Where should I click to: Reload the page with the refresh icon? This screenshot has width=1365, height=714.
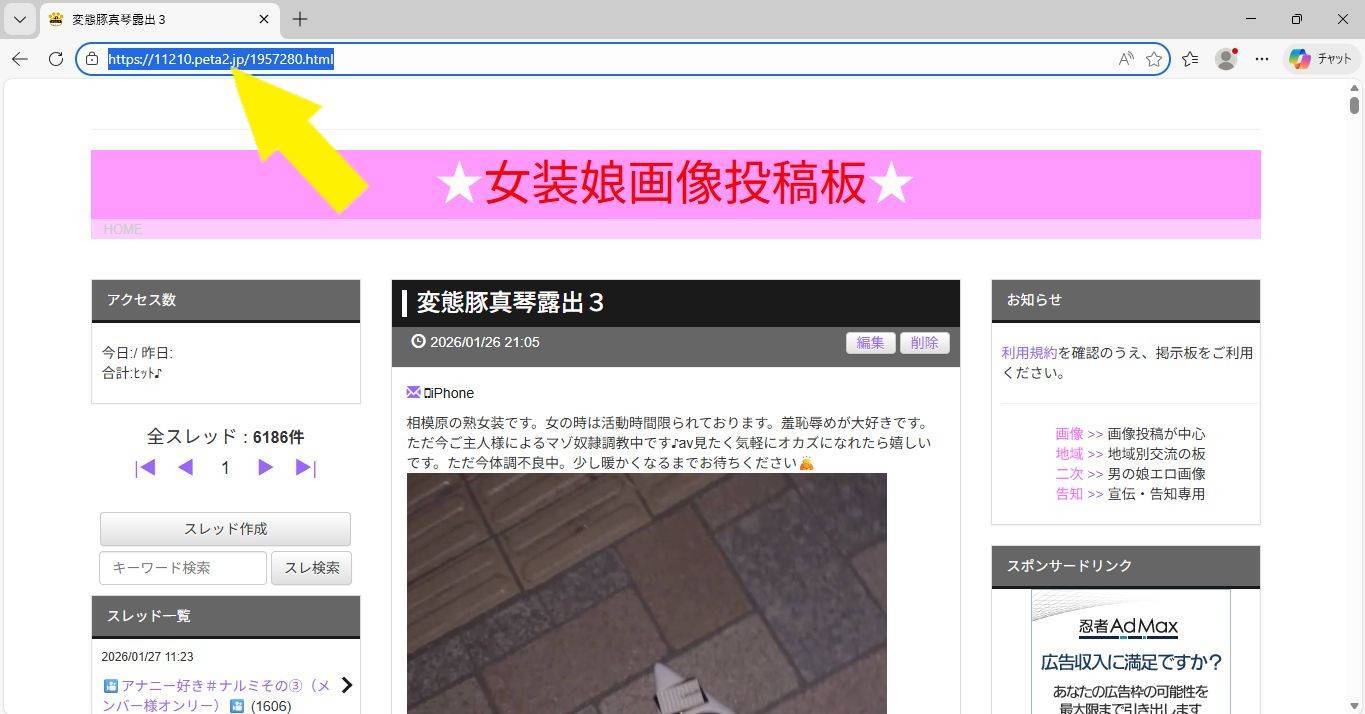[x=56, y=59]
